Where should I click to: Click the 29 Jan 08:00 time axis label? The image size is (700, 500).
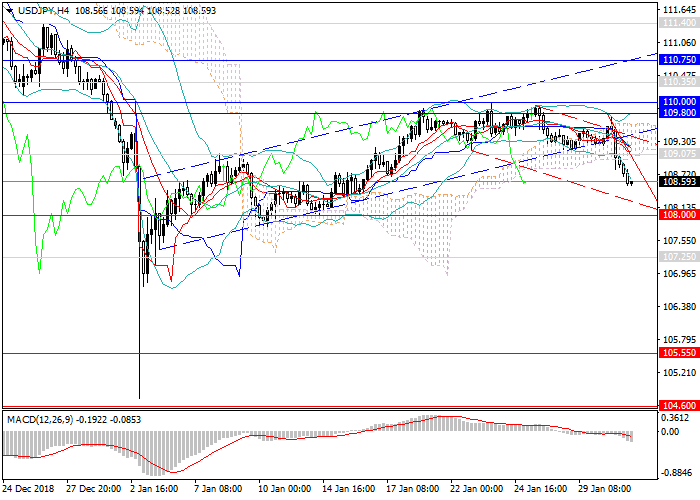pos(610,489)
